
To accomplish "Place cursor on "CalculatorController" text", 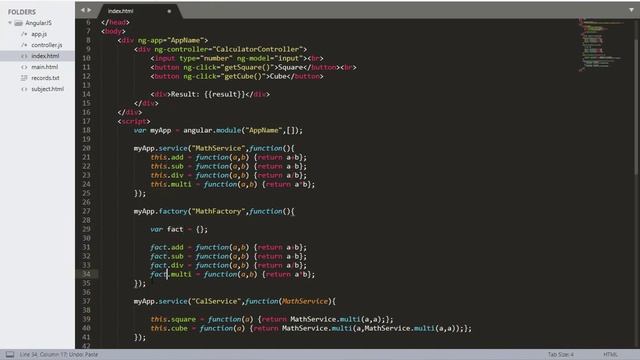I will (x=259, y=49).
